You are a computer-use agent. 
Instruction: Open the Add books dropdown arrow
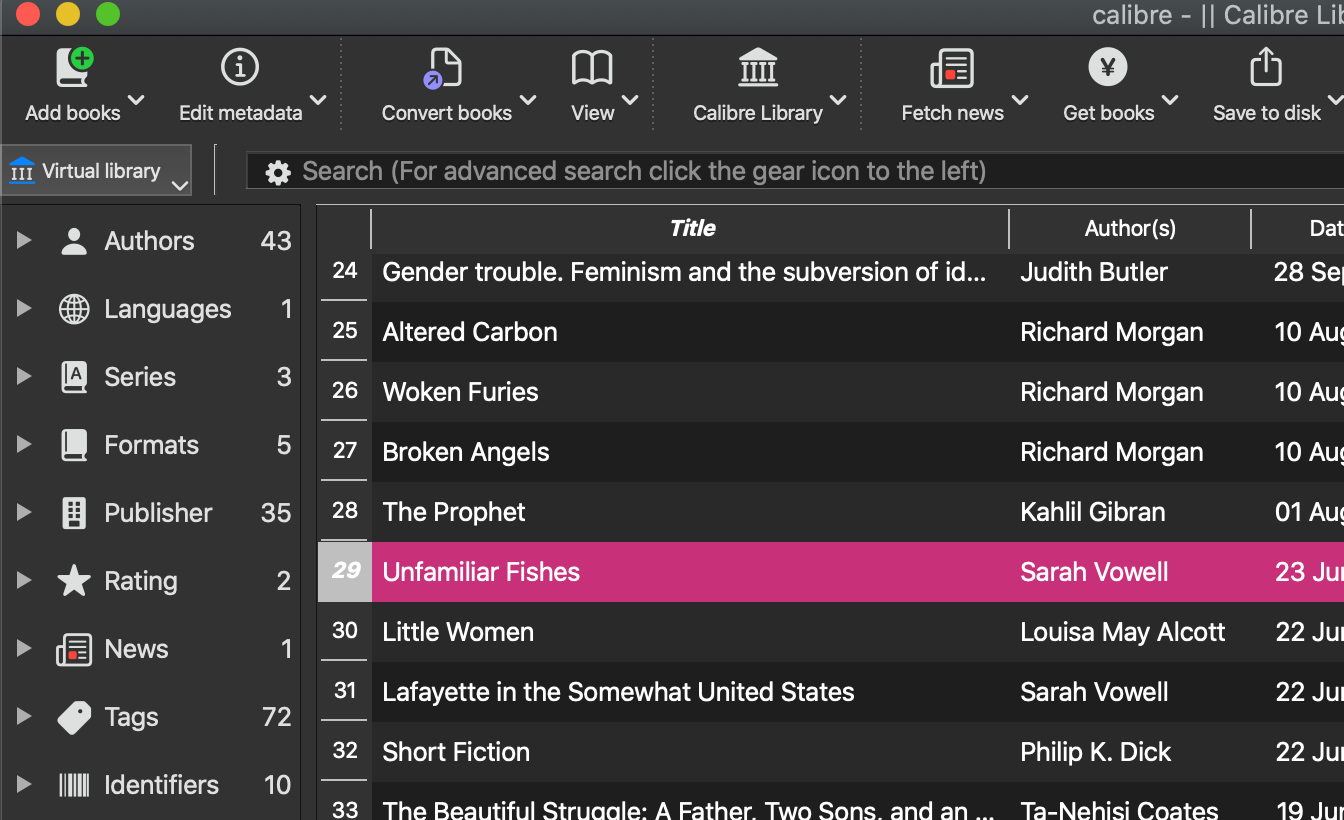point(137,100)
